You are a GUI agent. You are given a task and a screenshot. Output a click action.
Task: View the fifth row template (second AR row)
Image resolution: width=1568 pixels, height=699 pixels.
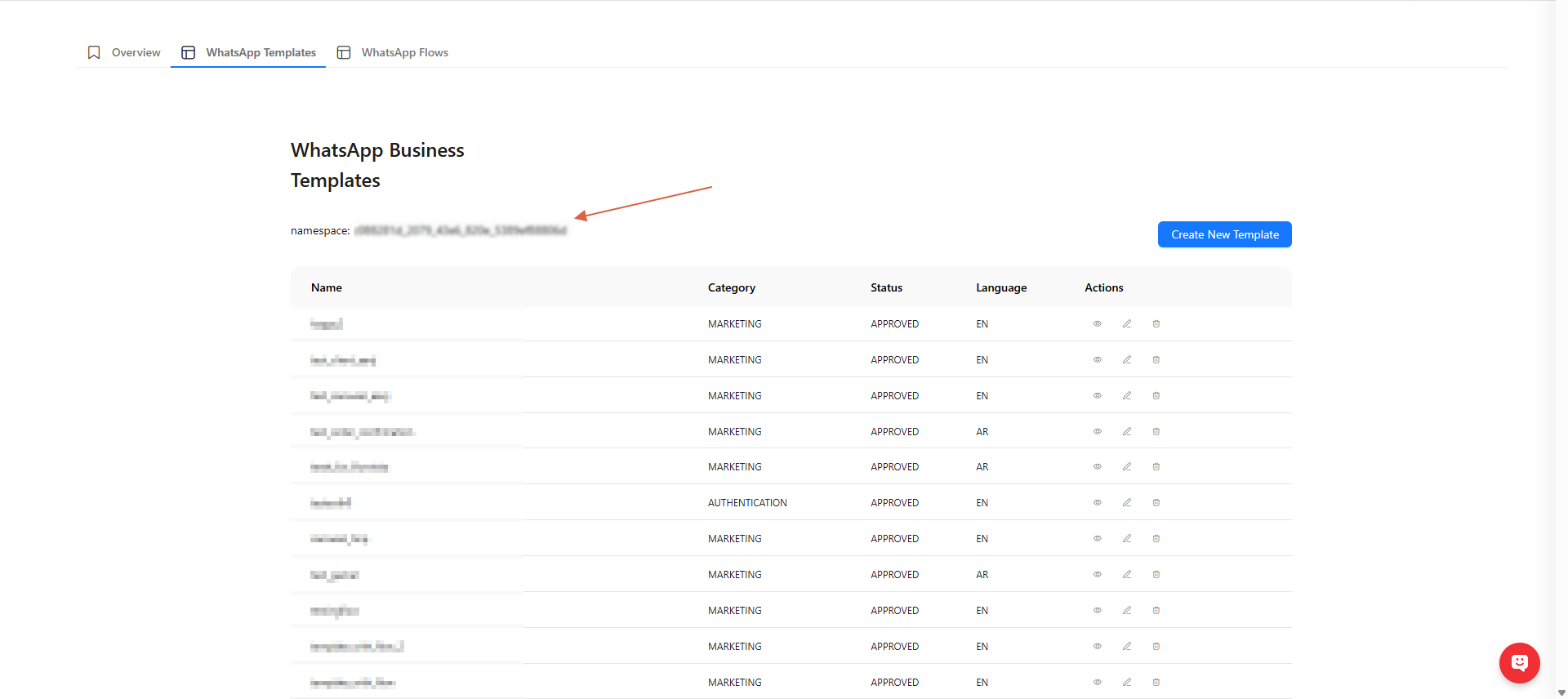pos(1098,467)
